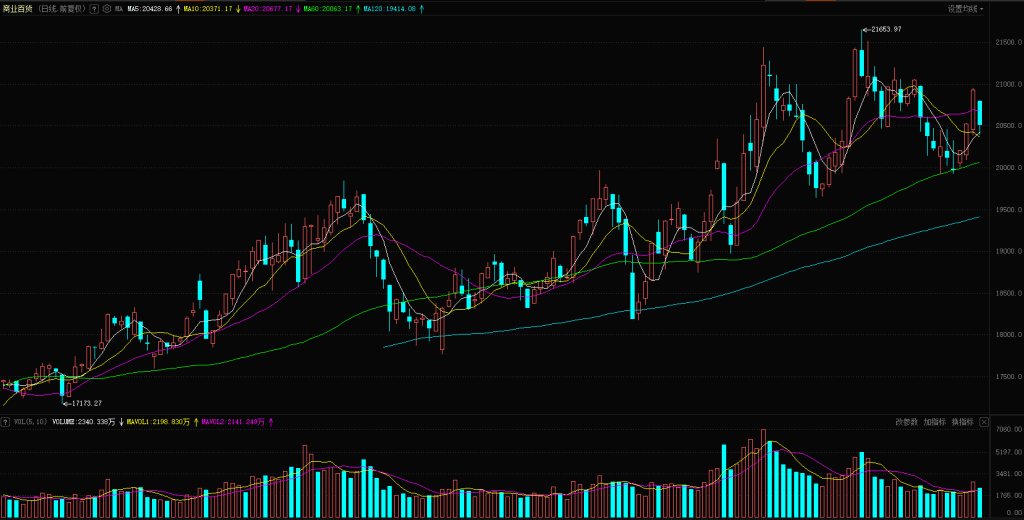1024x520 pixels.
Task: Click the green arrow after MA60 value
Action: [358, 8]
